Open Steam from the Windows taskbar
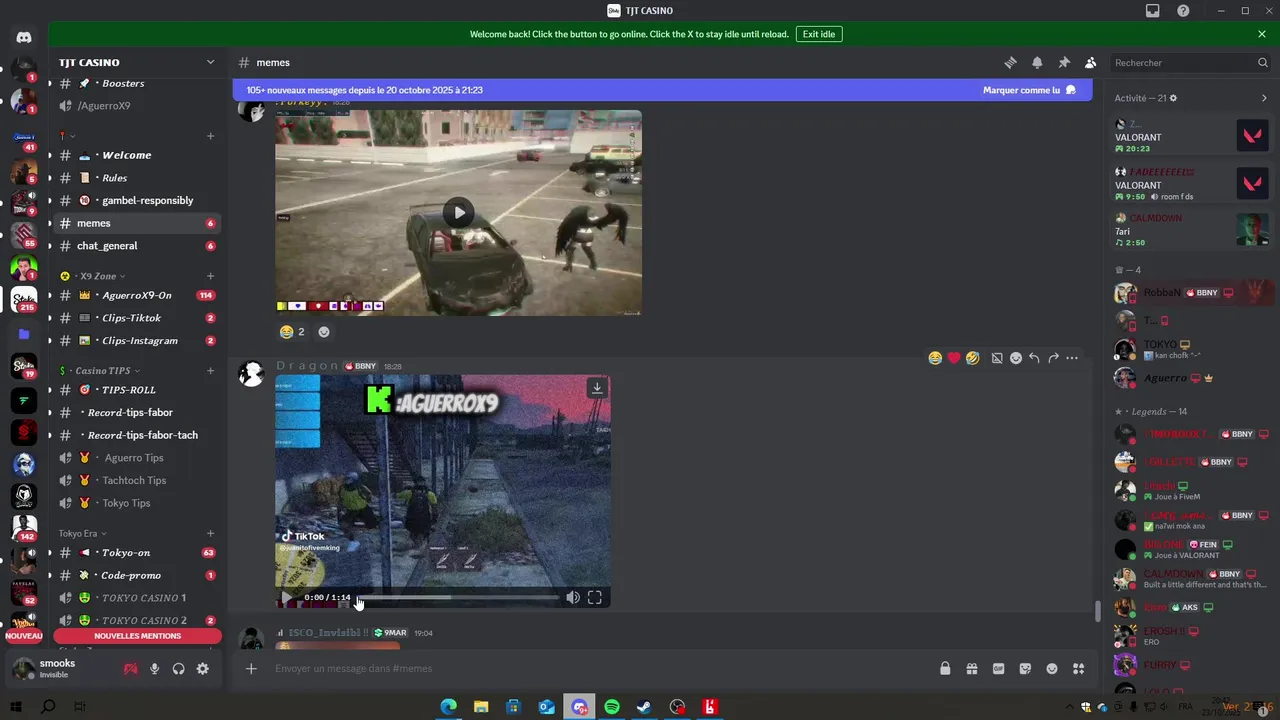 [x=645, y=707]
